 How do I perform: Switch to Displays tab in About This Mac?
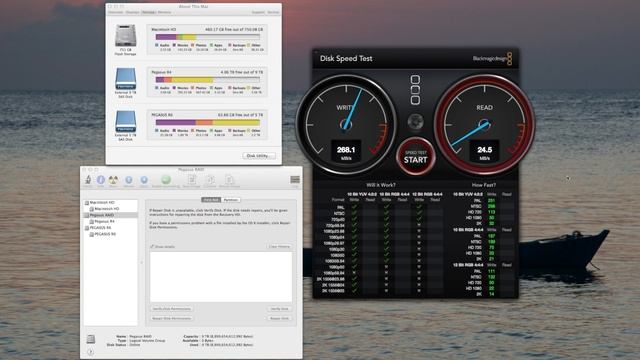(132, 12)
